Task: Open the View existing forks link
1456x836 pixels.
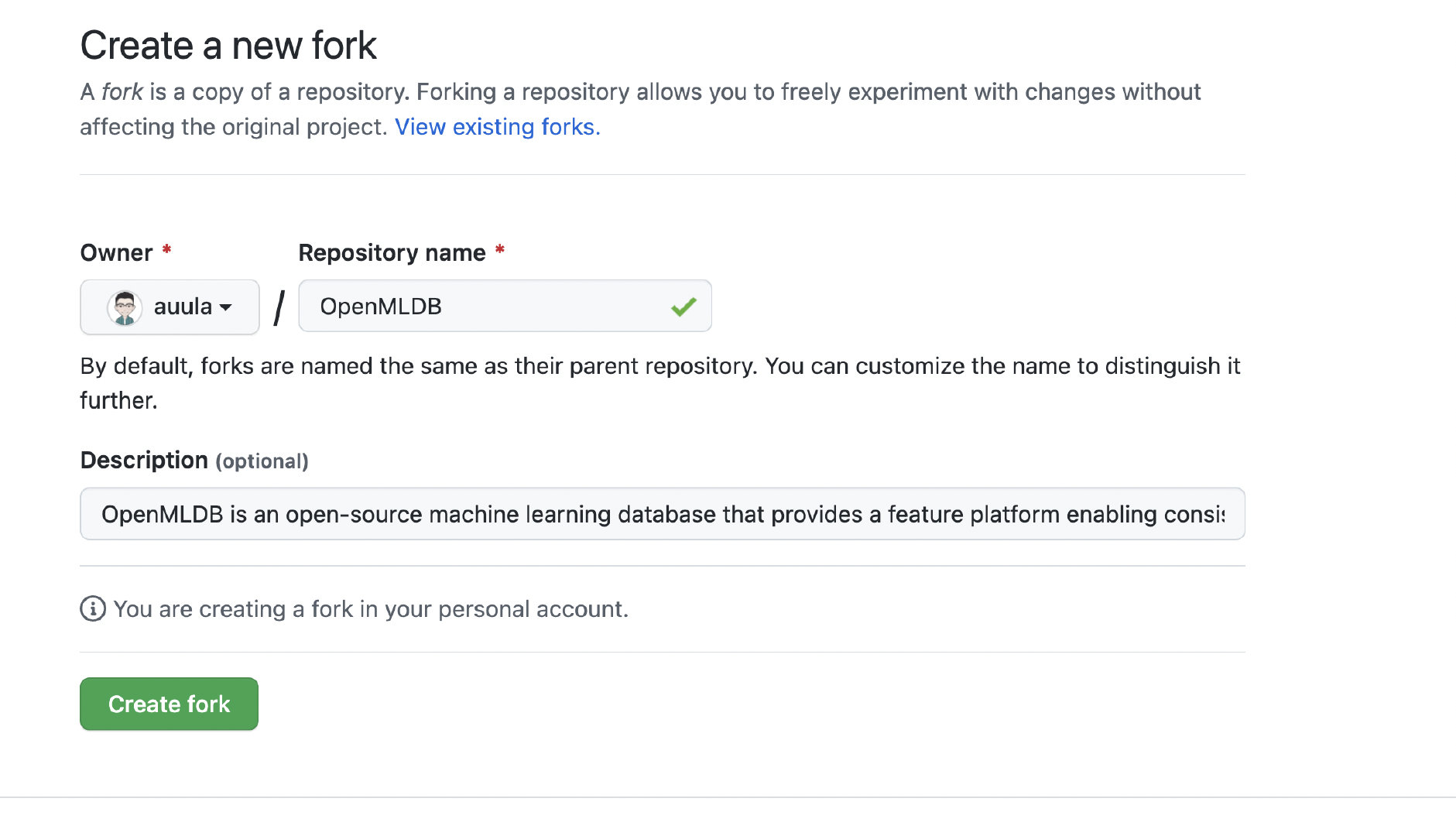Action: coord(498,127)
